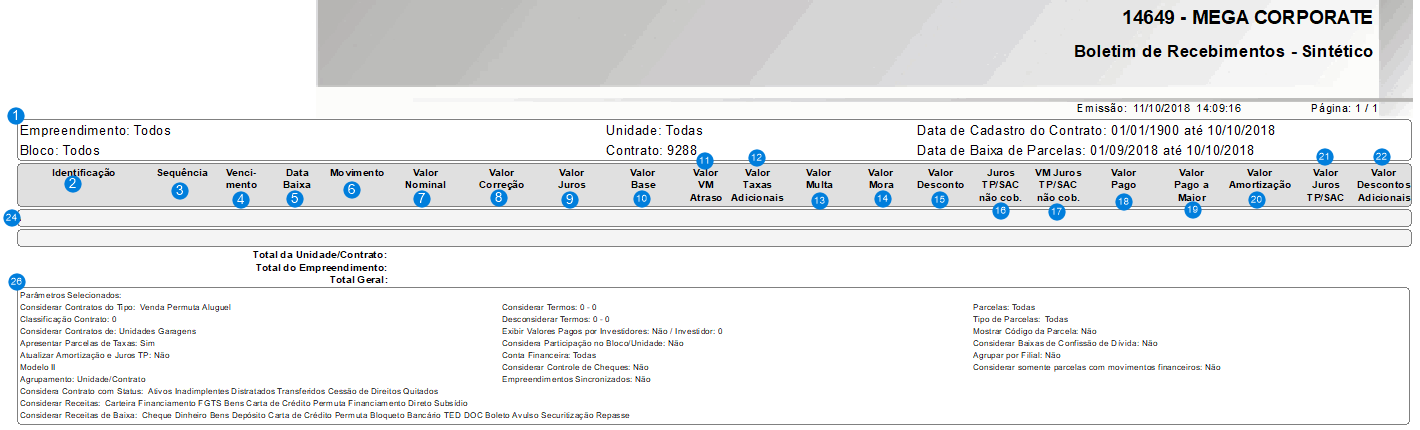
Task: Click the '14649 - MEGA CORPORATE' title
Action: point(1247,19)
